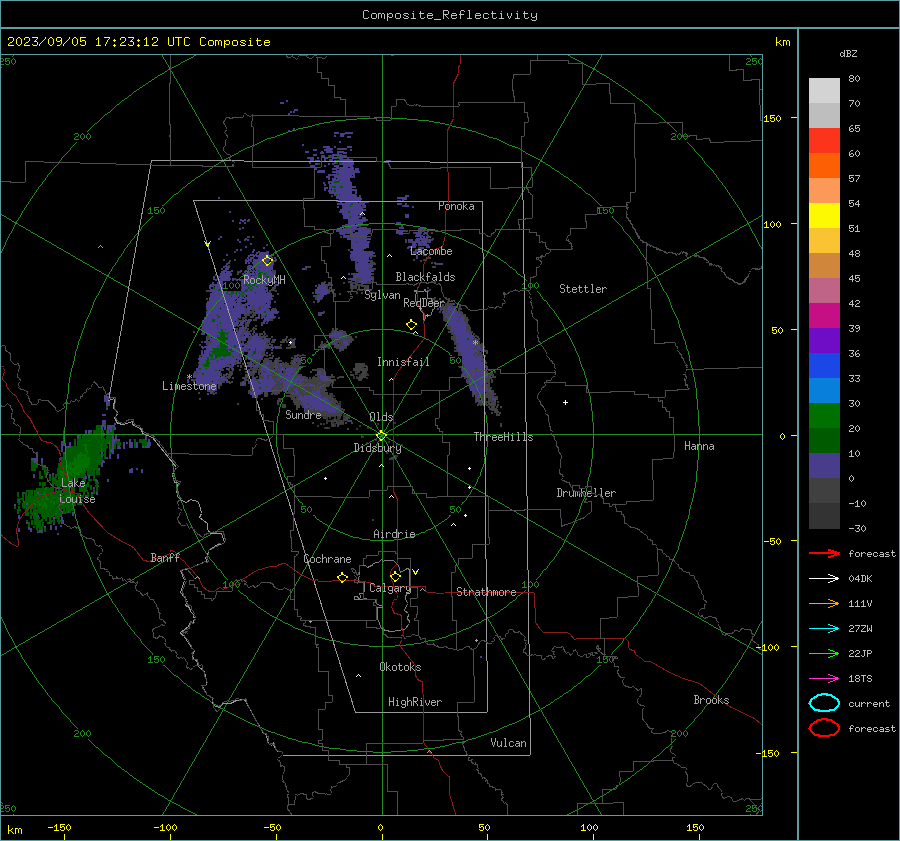This screenshot has height=841, width=900.
Task: Click the green 22JP arrow icon
Action: coord(824,653)
